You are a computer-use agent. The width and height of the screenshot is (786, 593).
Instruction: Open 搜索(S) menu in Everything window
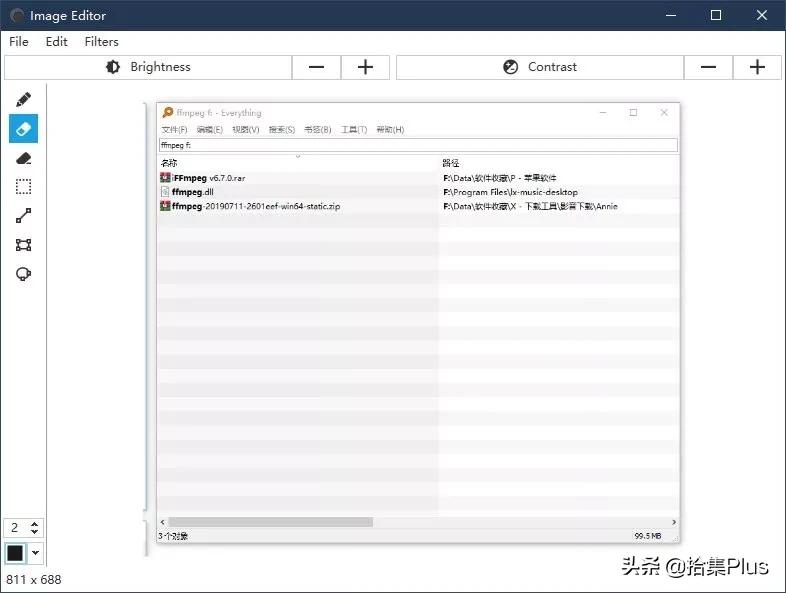pos(282,130)
